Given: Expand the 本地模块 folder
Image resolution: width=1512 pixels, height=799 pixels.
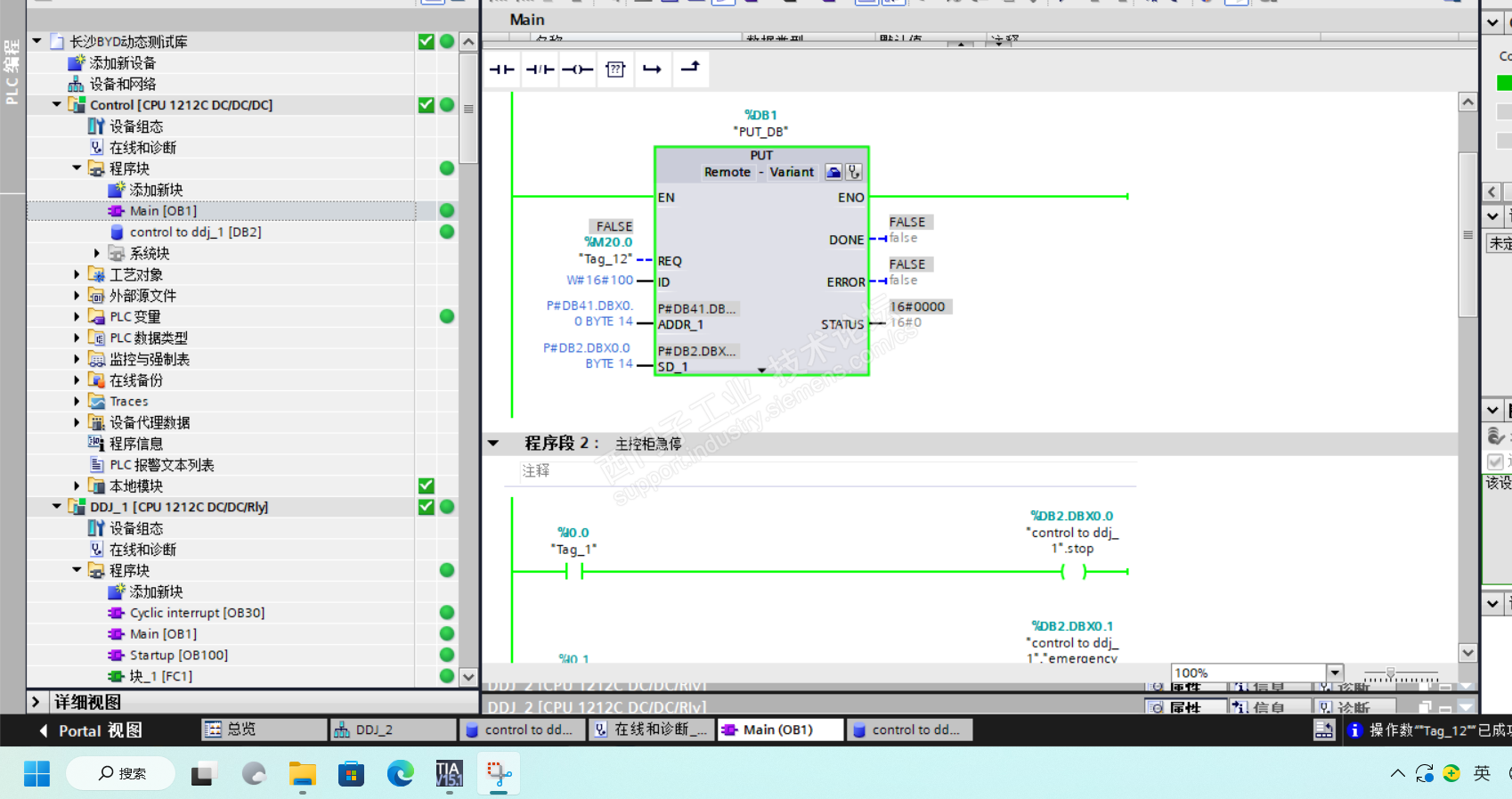Looking at the screenshot, I should click(x=77, y=485).
